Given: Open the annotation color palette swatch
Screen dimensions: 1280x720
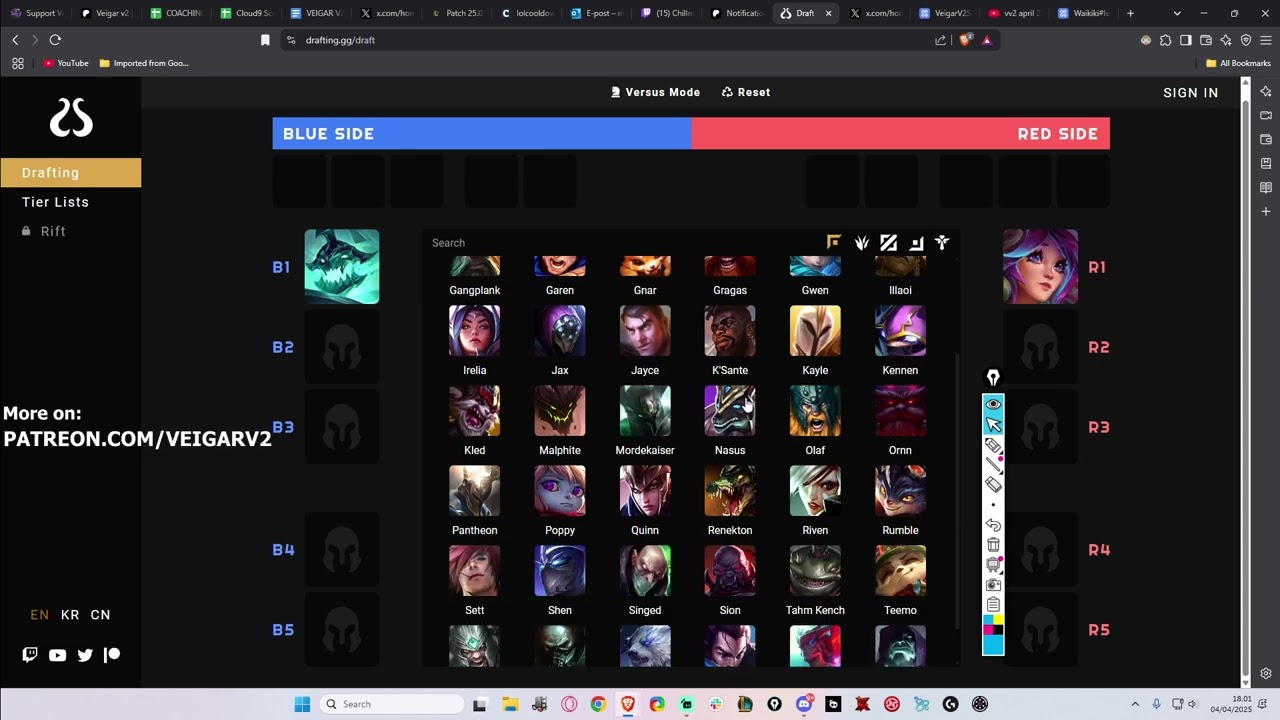Looking at the screenshot, I should coord(993,635).
